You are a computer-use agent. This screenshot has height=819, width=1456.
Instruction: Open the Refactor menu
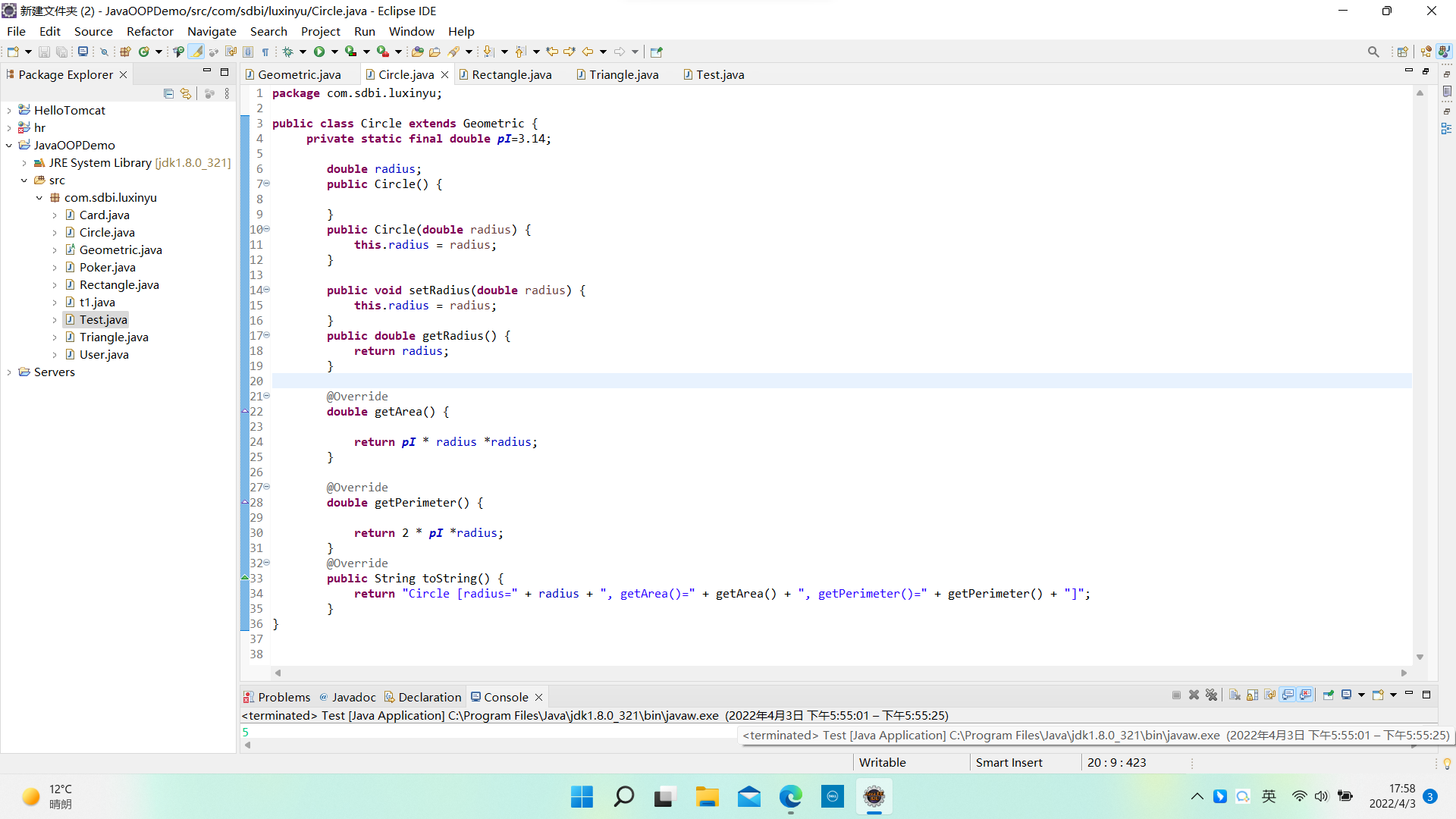(149, 31)
